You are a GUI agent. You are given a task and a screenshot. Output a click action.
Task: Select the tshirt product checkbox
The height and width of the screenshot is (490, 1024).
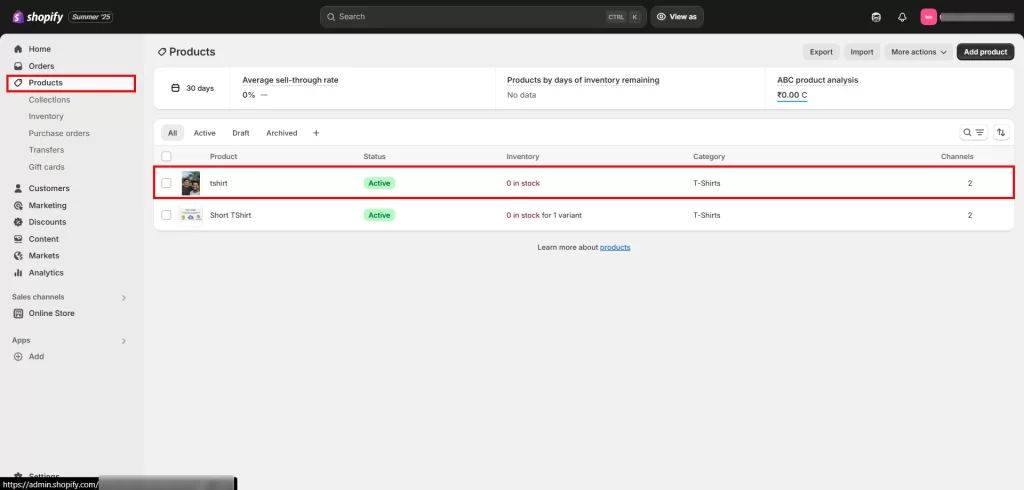click(167, 183)
